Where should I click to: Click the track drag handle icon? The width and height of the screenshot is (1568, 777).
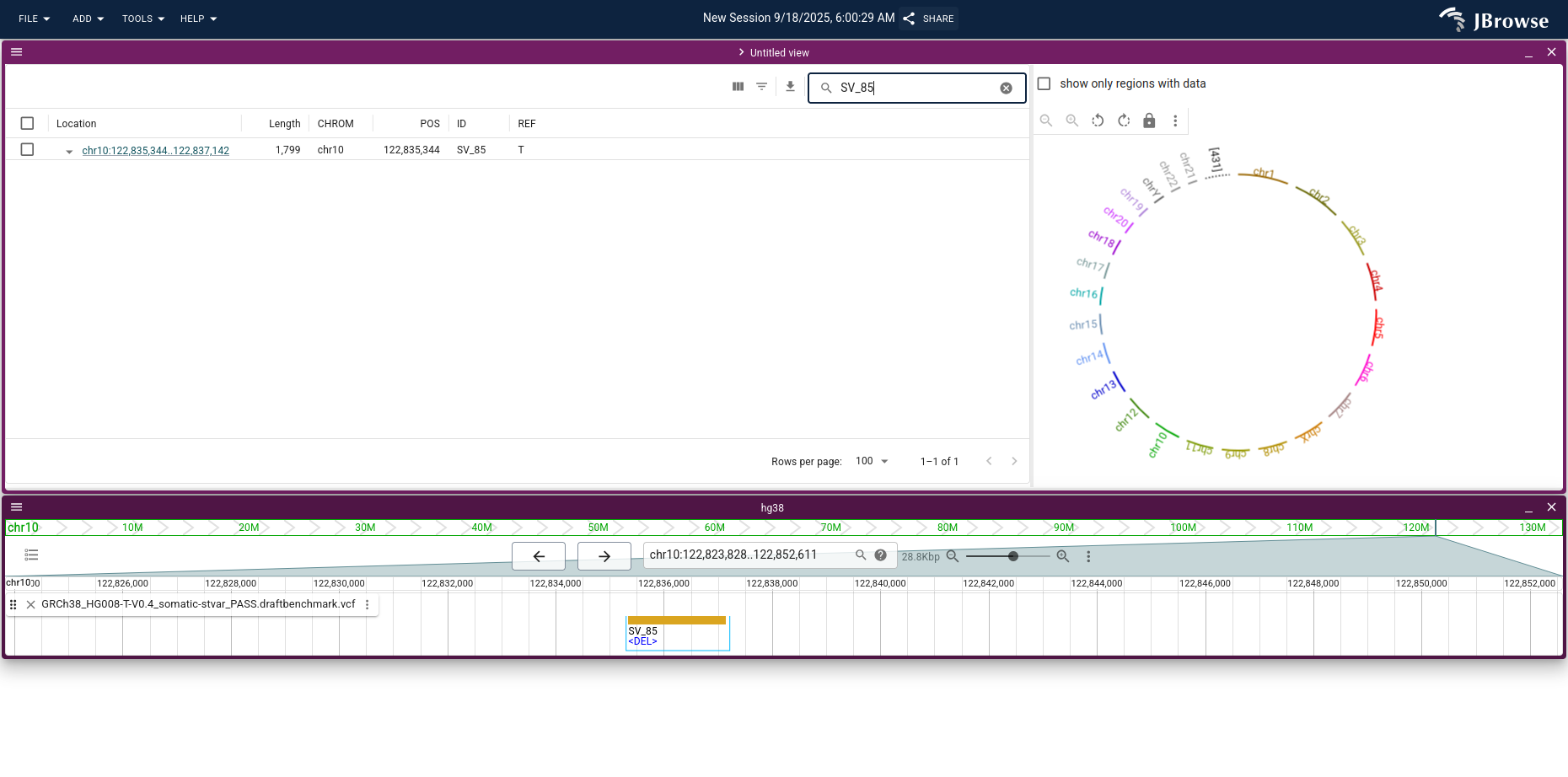13,605
